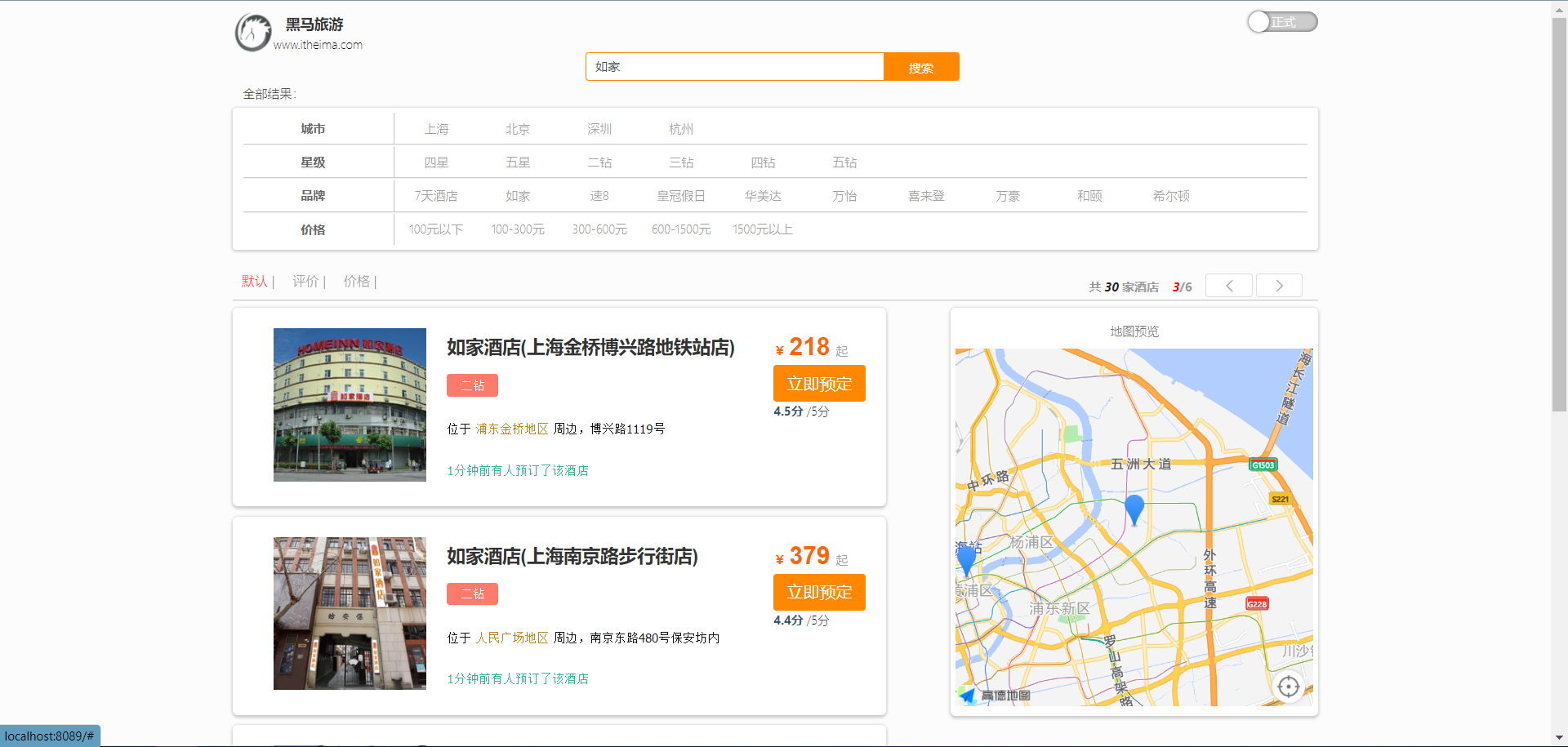
Task: Open photo of 如家酒店 金桥博兴路地铁站店
Action: (x=350, y=405)
